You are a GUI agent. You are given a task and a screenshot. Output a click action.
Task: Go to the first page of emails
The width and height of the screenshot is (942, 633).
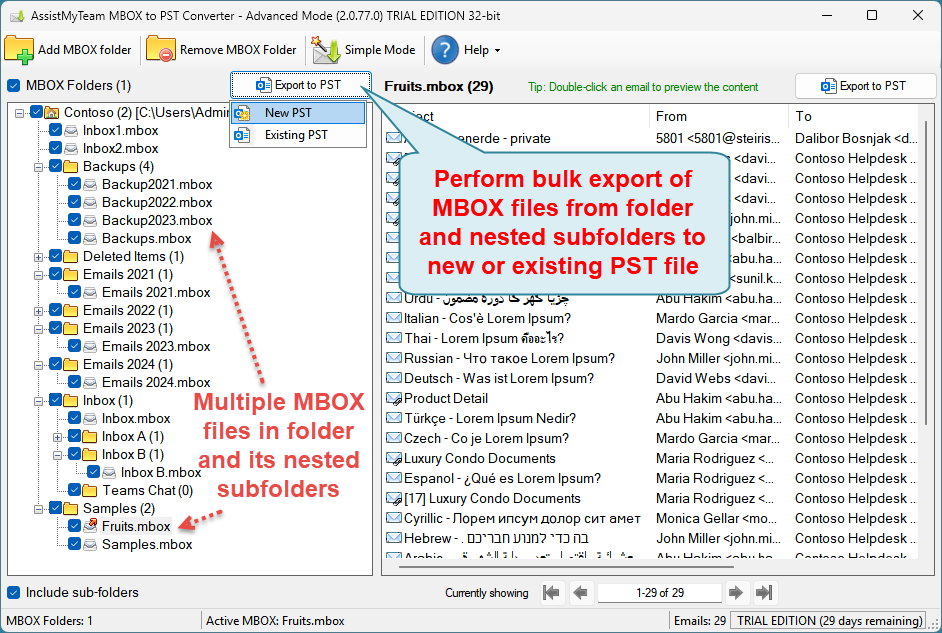[x=551, y=593]
